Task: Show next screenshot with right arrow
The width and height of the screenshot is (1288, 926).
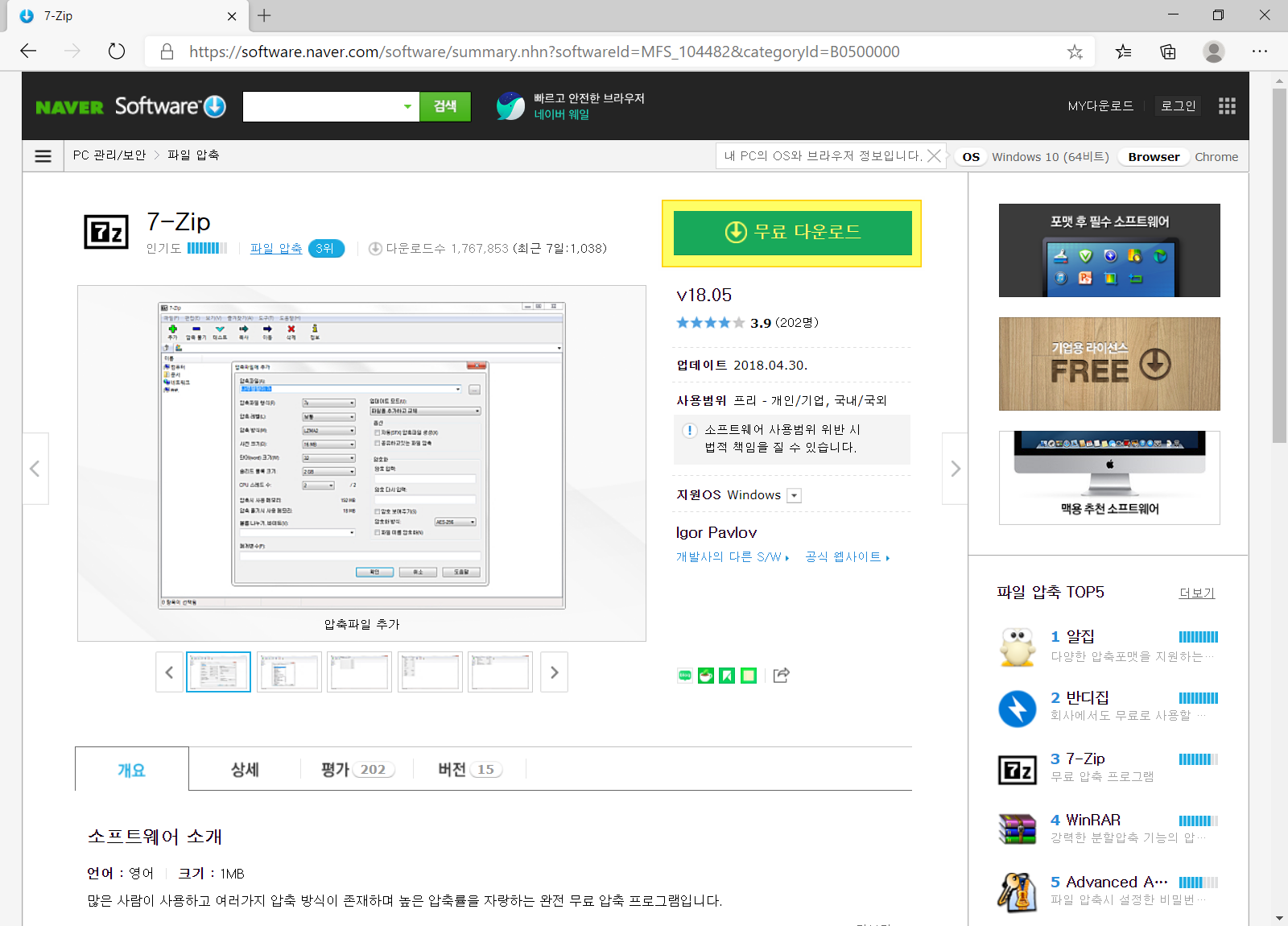Action: (x=955, y=469)
